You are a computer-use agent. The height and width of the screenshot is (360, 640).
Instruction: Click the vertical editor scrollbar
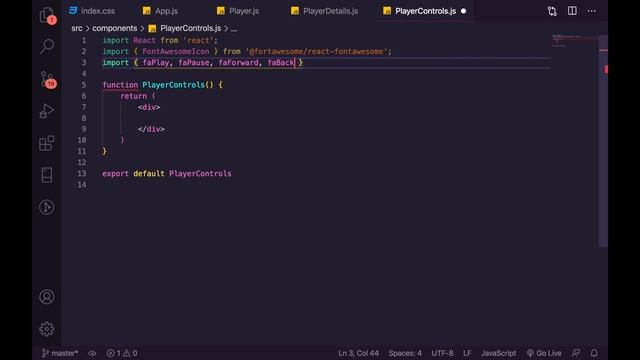603,141
